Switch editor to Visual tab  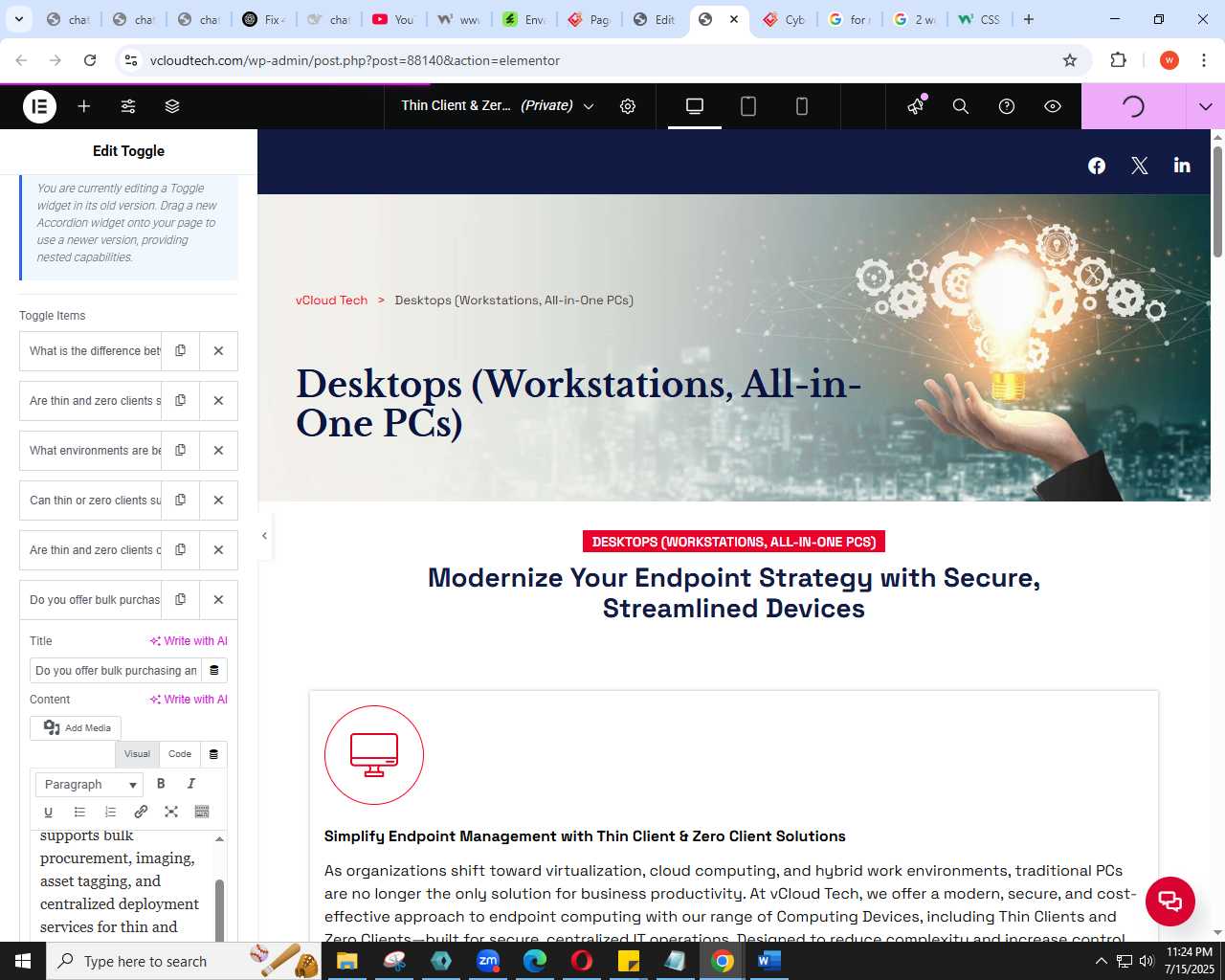coord(137,754)
